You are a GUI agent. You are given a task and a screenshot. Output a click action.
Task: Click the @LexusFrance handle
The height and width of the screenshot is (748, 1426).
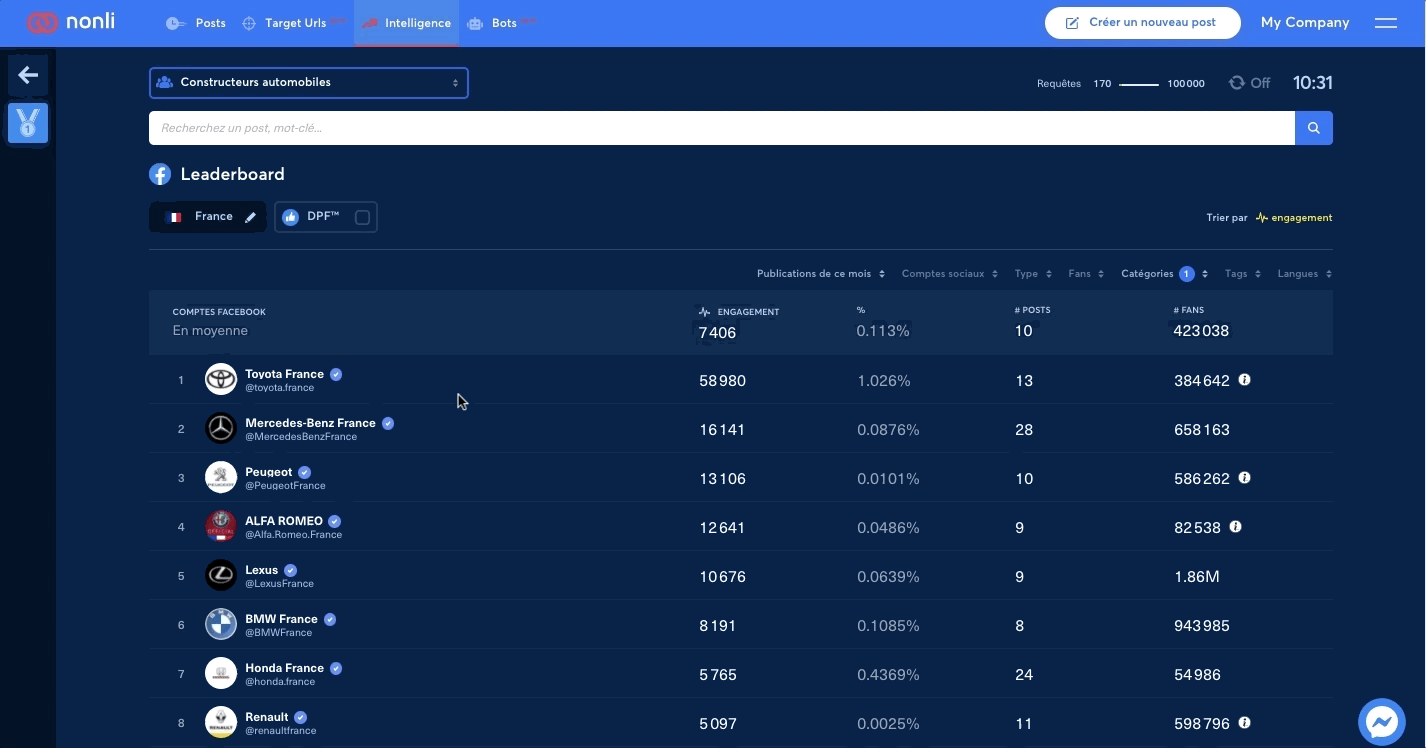click(x=279, y=584)
